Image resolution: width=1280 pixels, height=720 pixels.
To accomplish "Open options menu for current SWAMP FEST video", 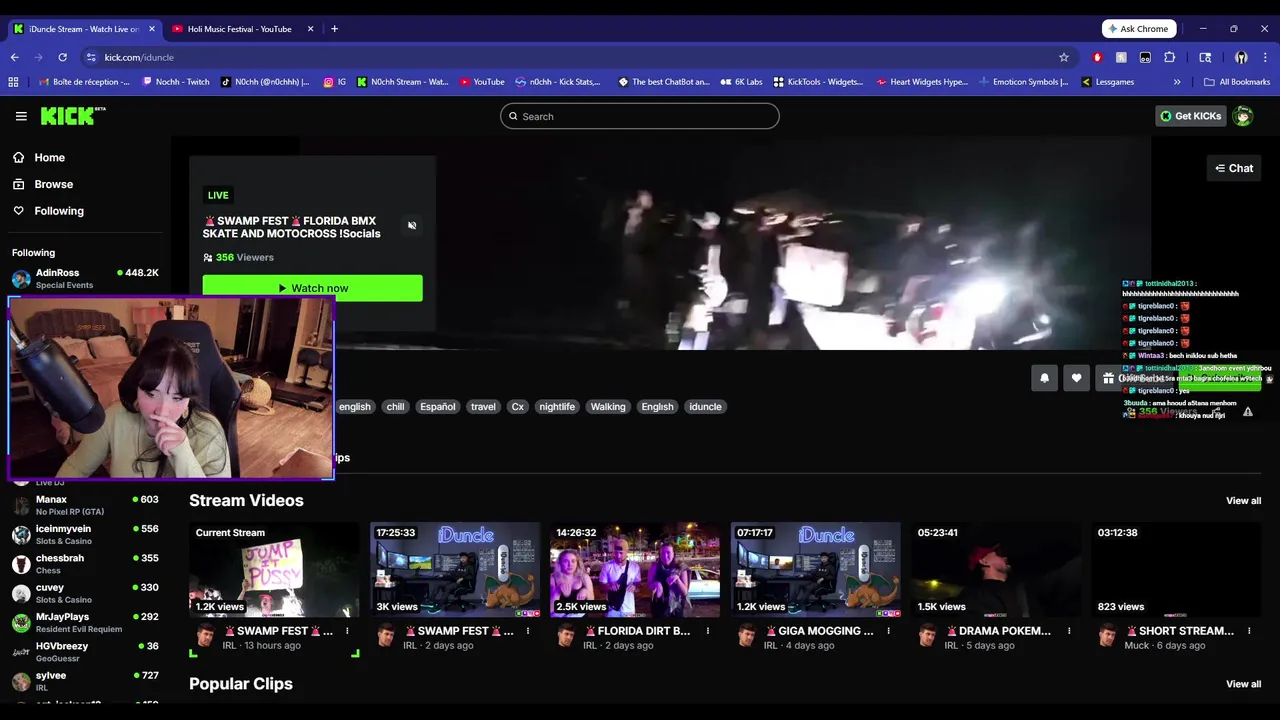I will point(347,631).
